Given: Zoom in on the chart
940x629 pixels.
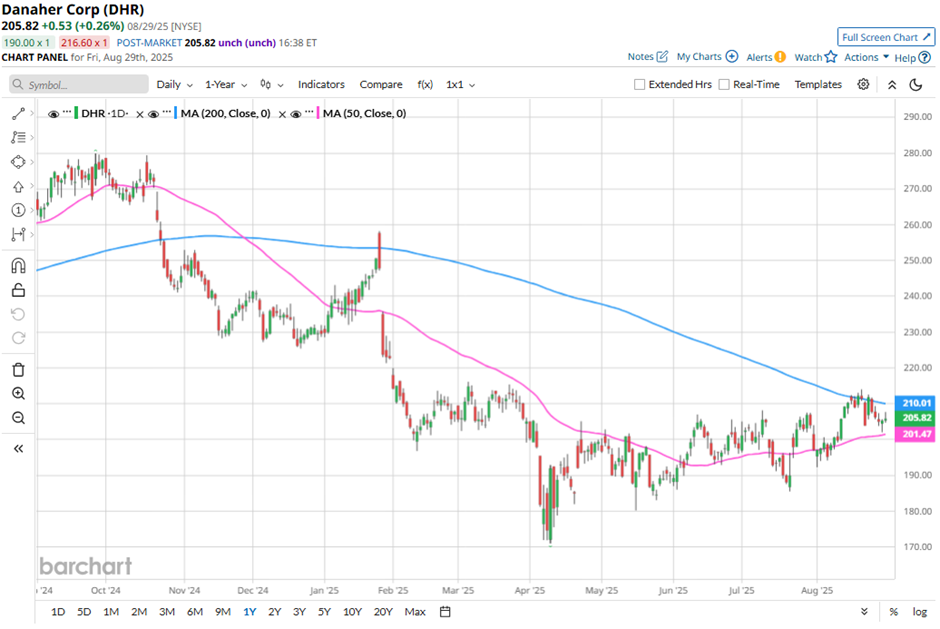Looking at the screenshot, I should (x=18, y=393).
